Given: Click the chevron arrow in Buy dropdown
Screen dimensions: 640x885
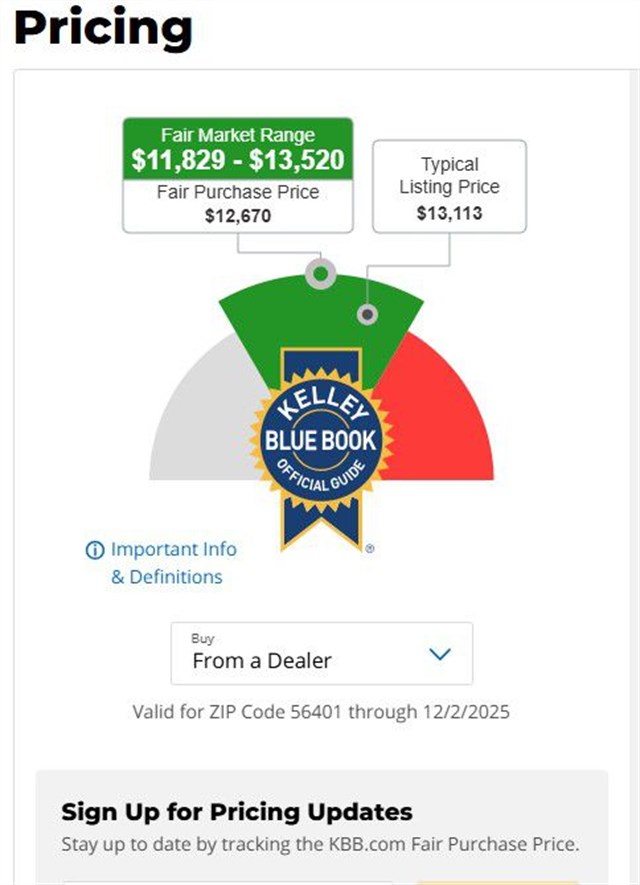Looking at the screenshot, I should click(439, 654).
